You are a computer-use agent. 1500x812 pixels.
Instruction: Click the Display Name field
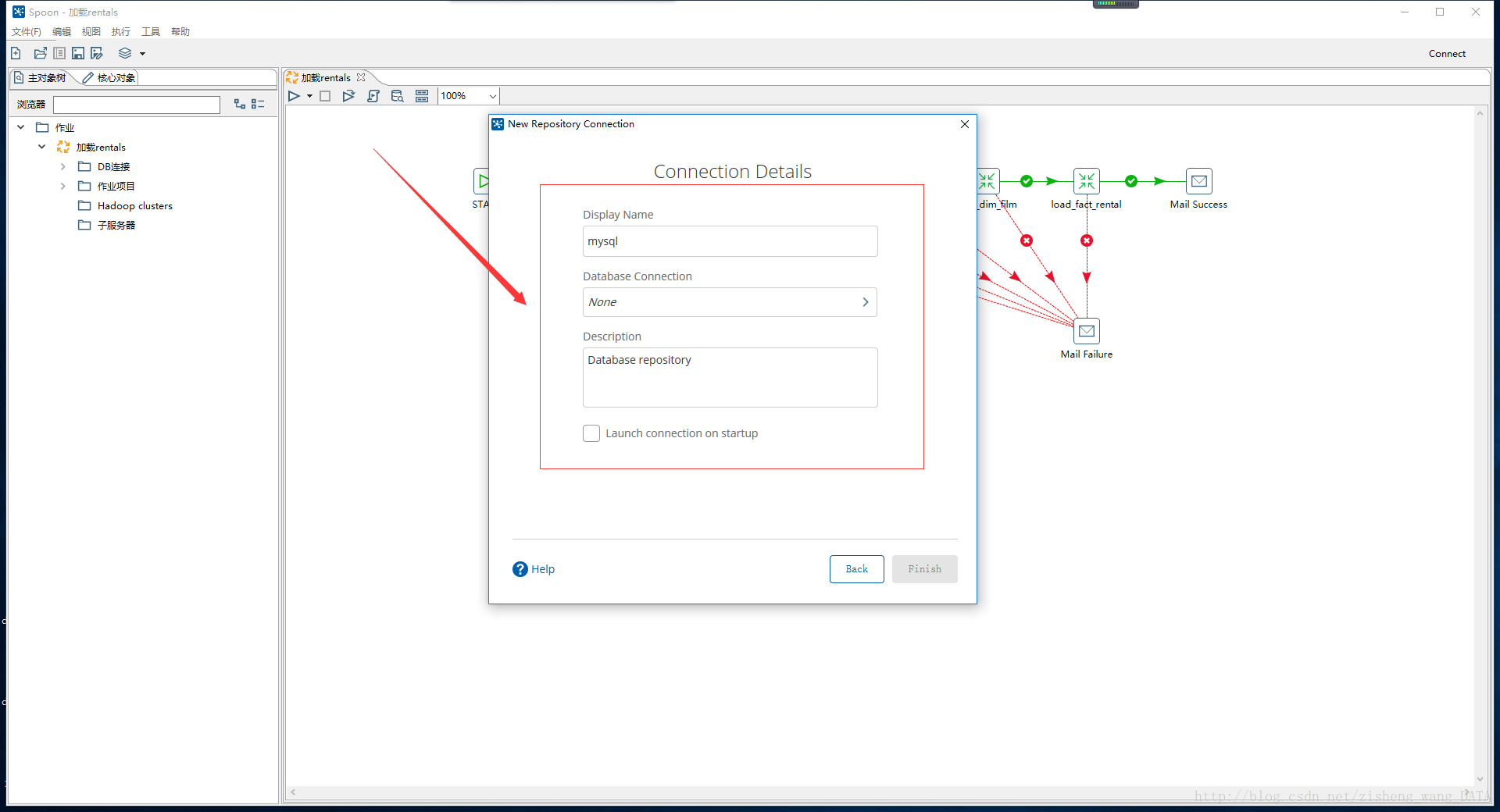click(x=730, y=241)
